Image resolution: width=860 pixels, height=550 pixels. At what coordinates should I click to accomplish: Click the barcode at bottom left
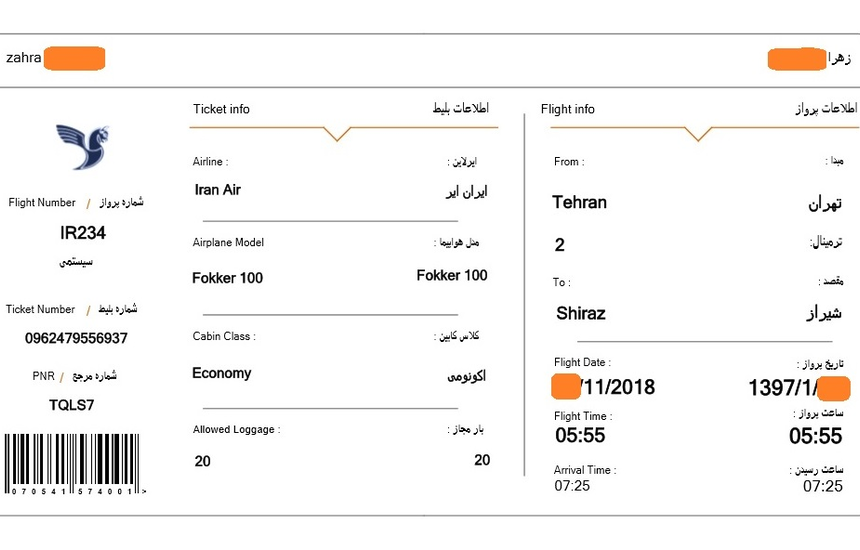(x=73, y=464)
